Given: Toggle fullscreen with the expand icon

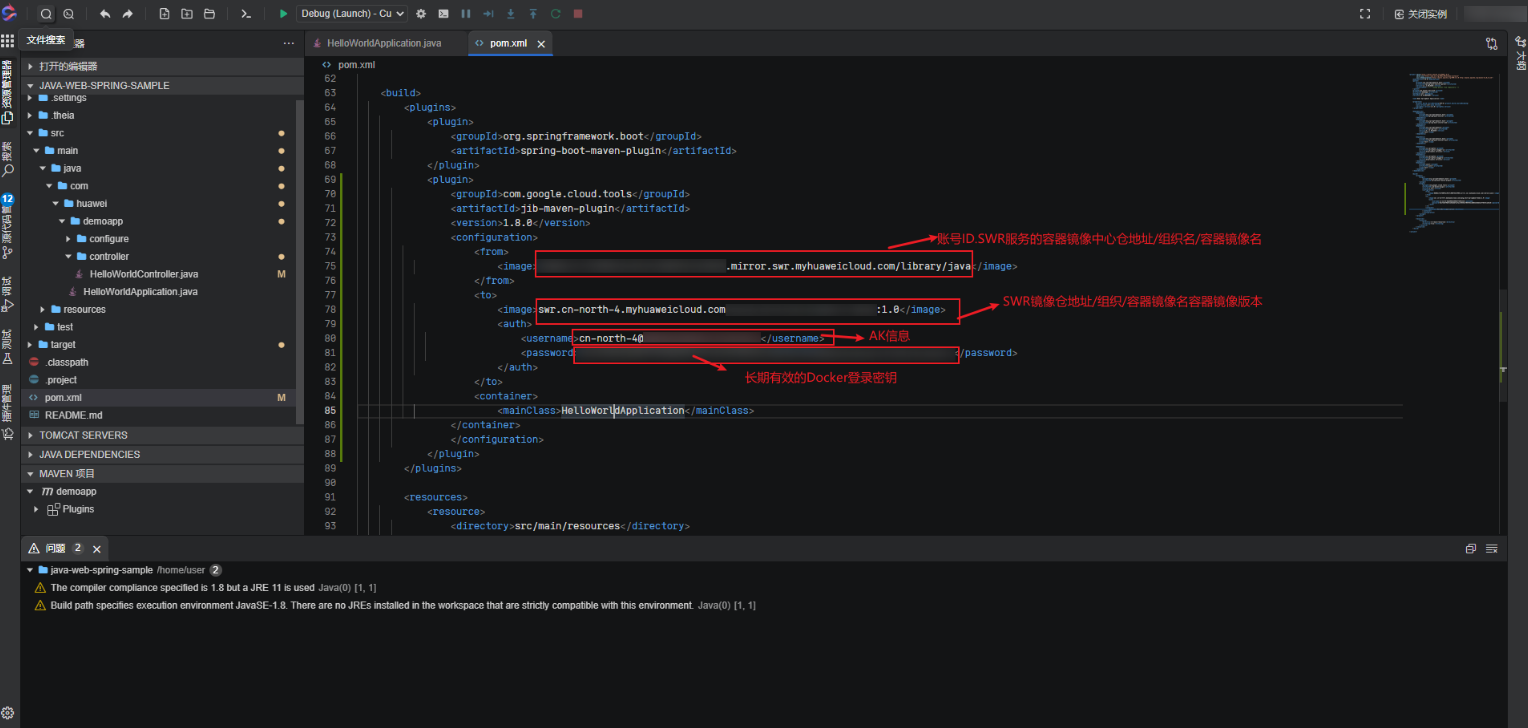Looking at the screenshot, I should 1365,14.
